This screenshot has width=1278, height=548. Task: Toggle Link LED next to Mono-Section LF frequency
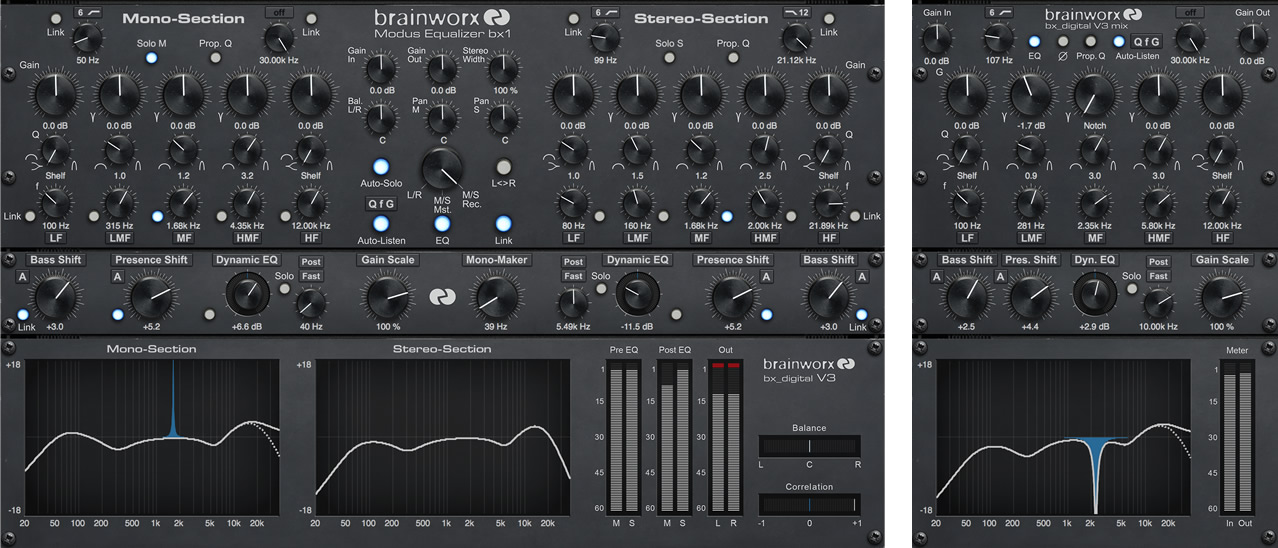[x=30, y=216]
